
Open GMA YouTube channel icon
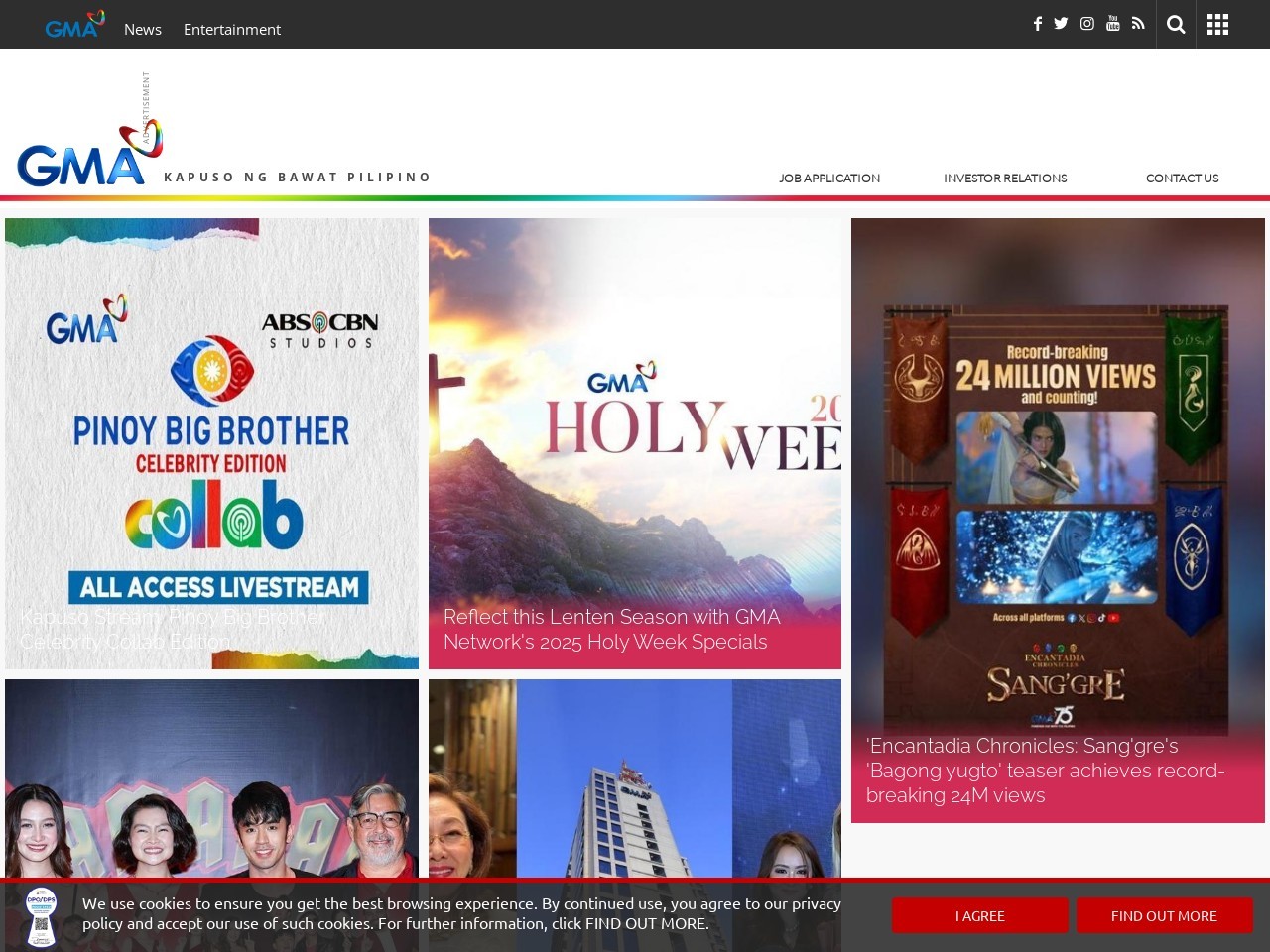(x=1113, y=24)
